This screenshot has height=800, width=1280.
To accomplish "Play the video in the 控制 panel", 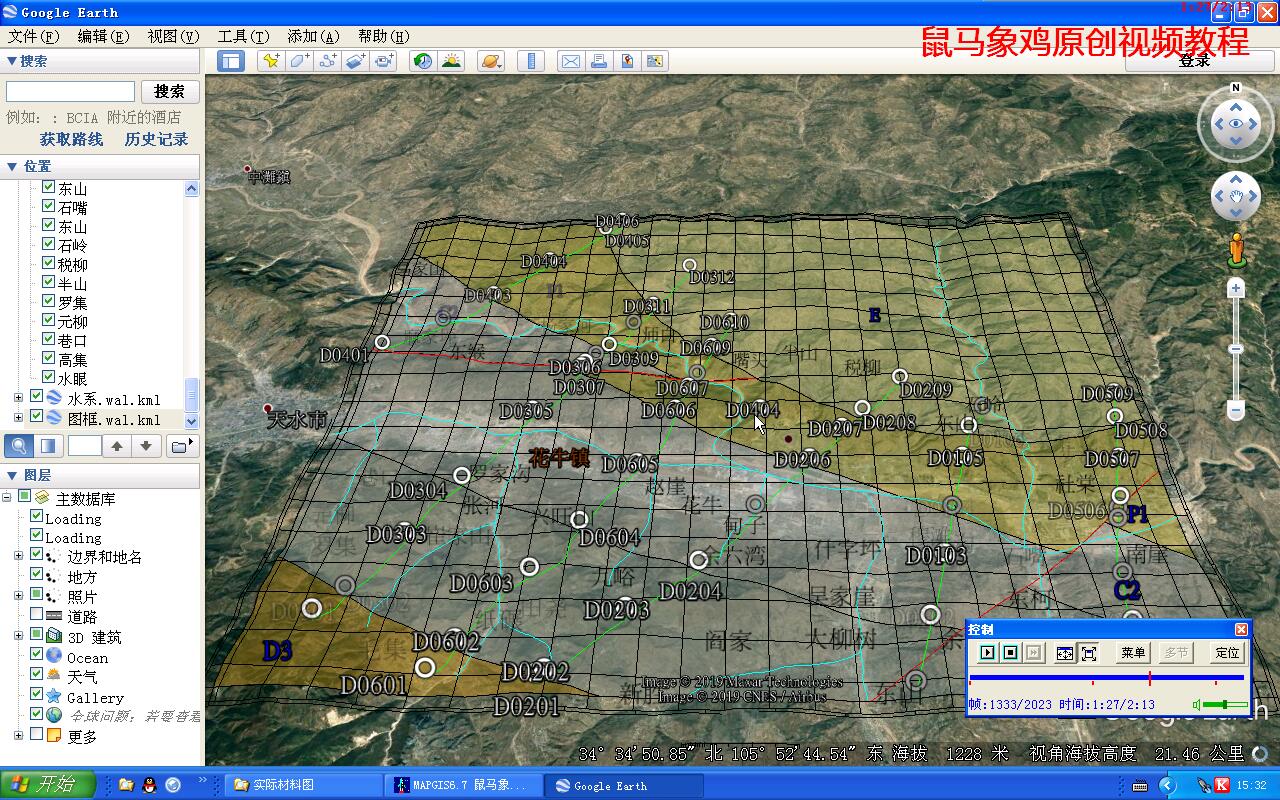I will point(987,653).
